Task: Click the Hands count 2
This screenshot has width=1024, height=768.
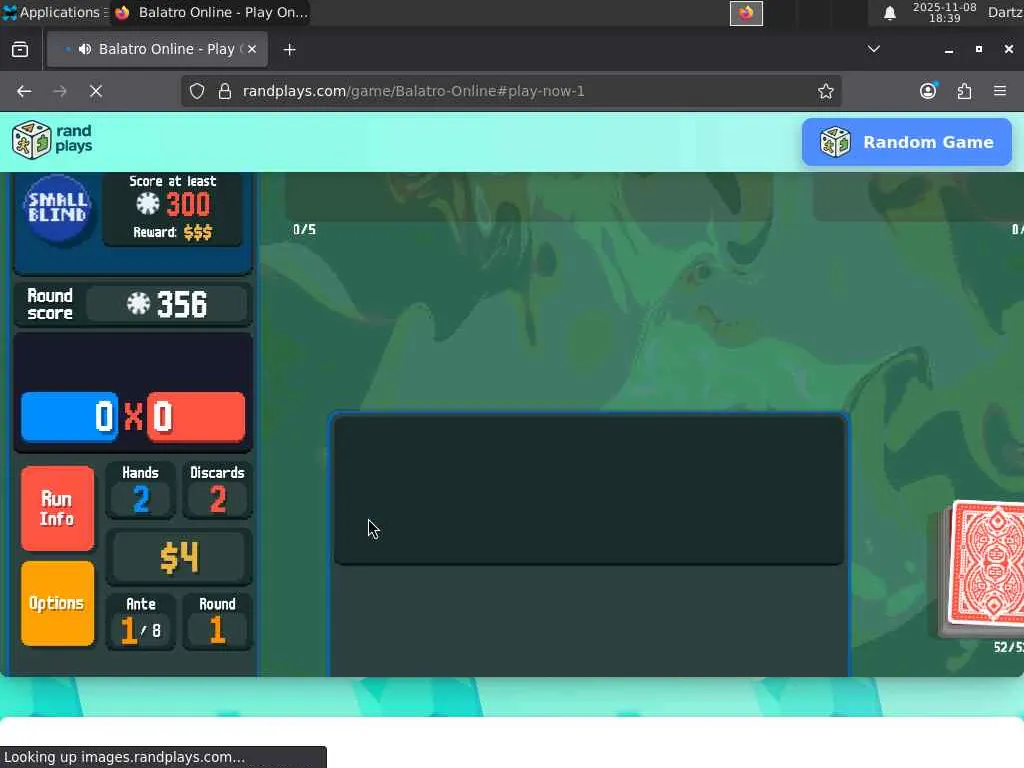Action: (x=141, y=500)
